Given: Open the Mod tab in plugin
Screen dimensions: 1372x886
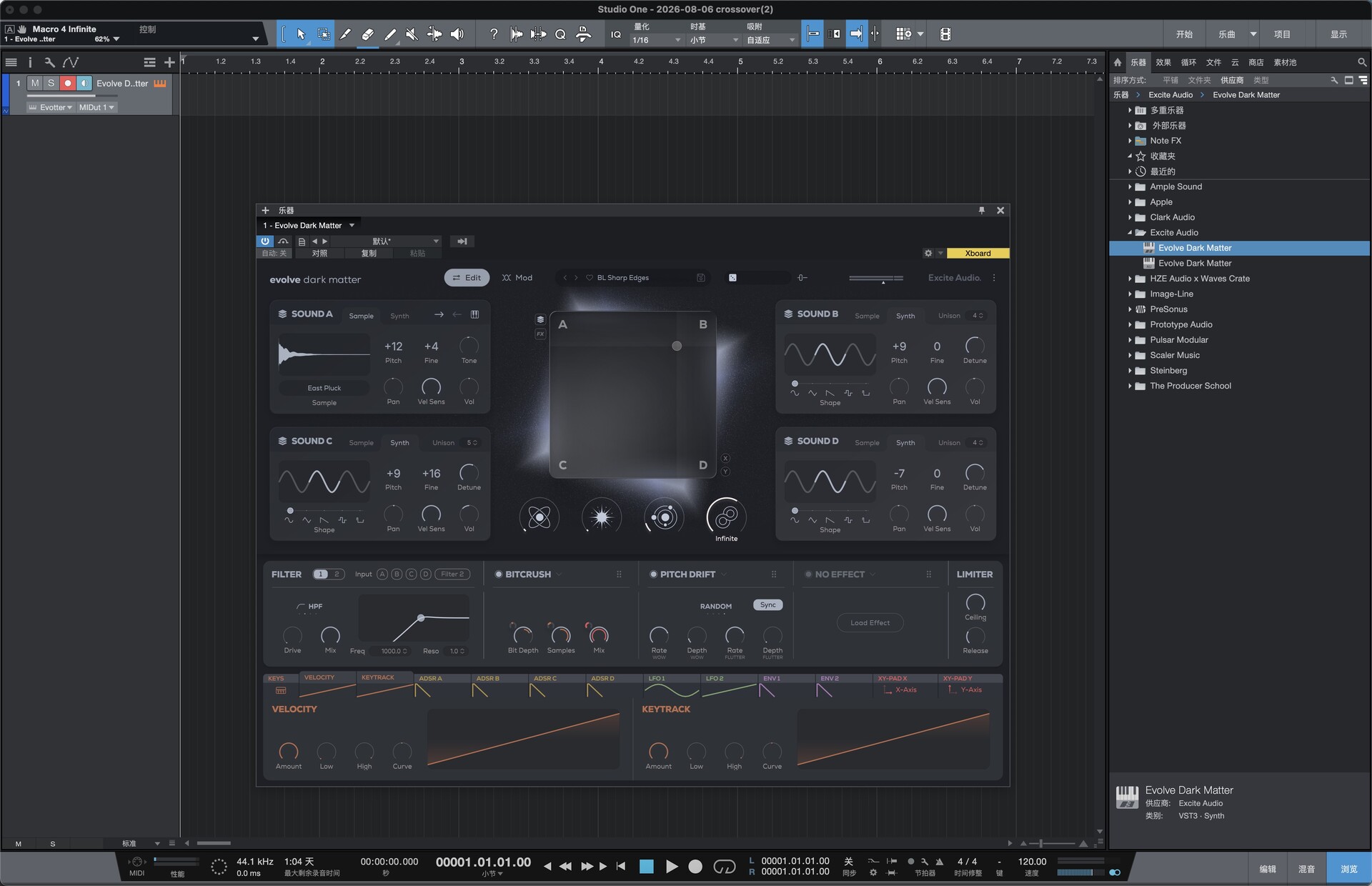Looking at the screenshot, I should (517, 277).
